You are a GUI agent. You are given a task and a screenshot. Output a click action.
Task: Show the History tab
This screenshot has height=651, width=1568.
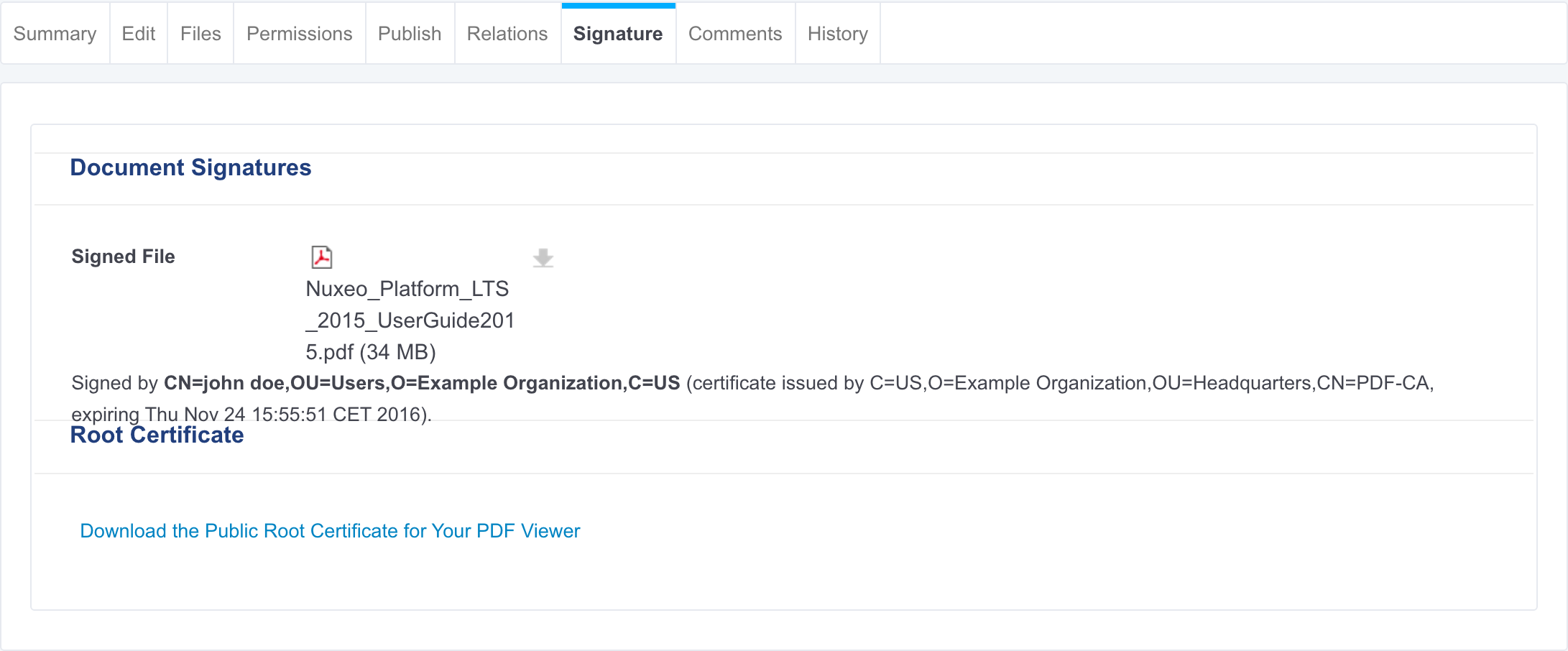(838, 34)
